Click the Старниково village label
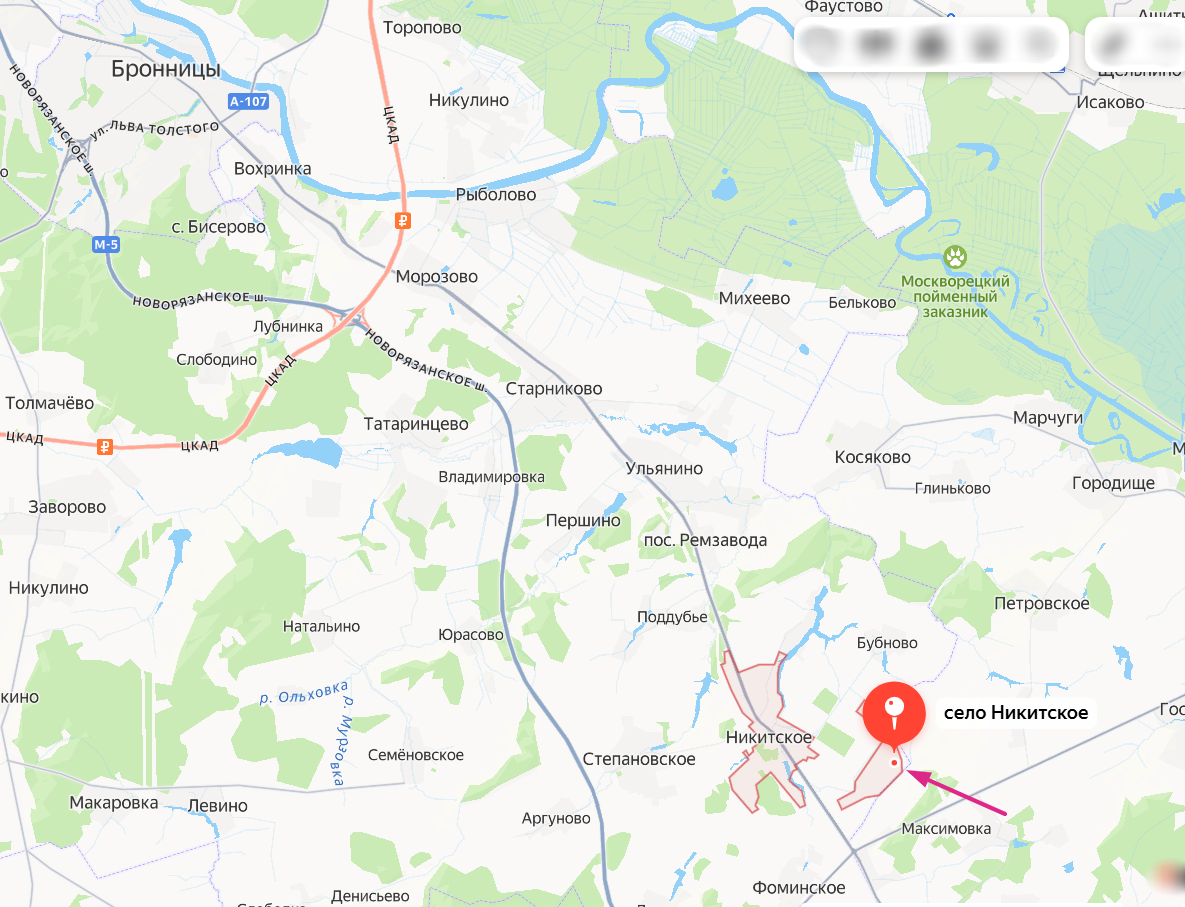1185x907 pixels. [x=554, y=388]
